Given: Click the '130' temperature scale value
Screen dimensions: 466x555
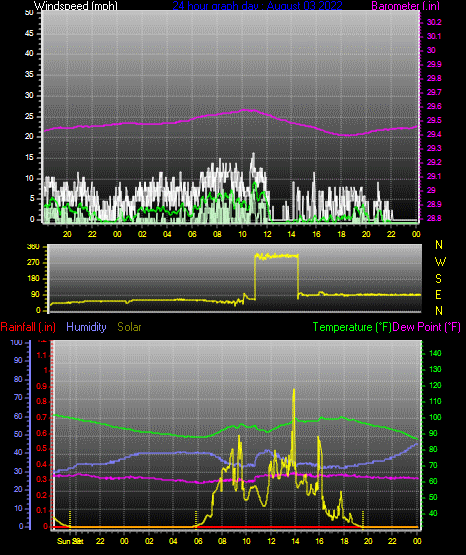Looking at the screenshot, I should (435, 370).
